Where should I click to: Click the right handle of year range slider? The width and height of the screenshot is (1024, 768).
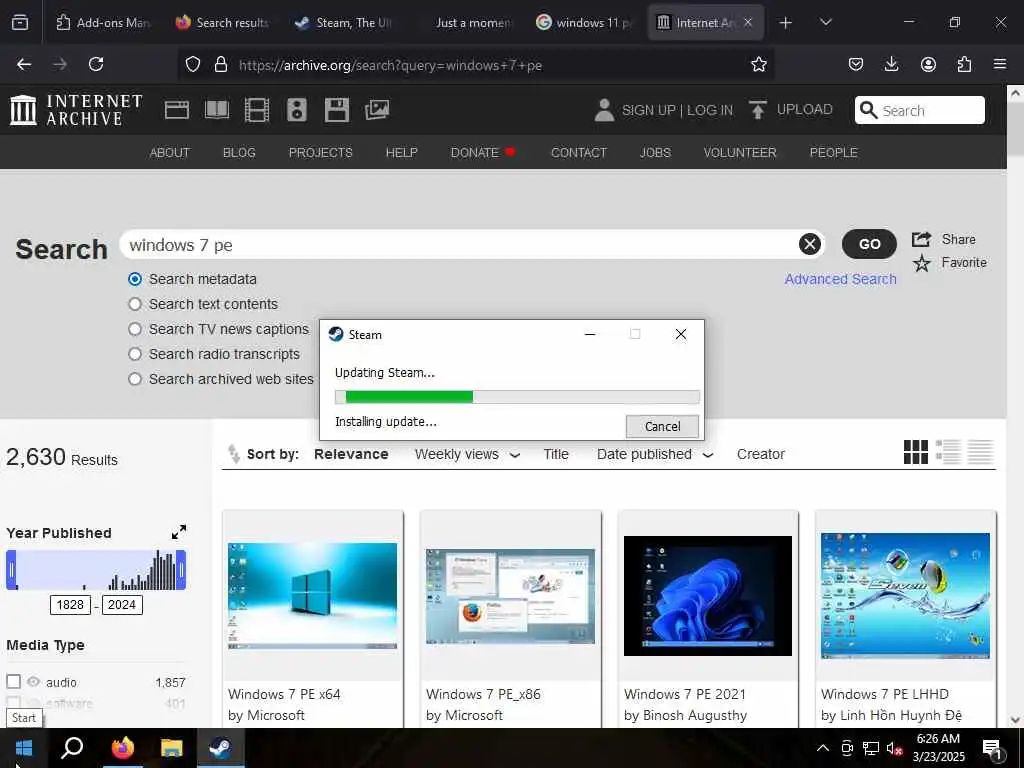coord(181,570)
